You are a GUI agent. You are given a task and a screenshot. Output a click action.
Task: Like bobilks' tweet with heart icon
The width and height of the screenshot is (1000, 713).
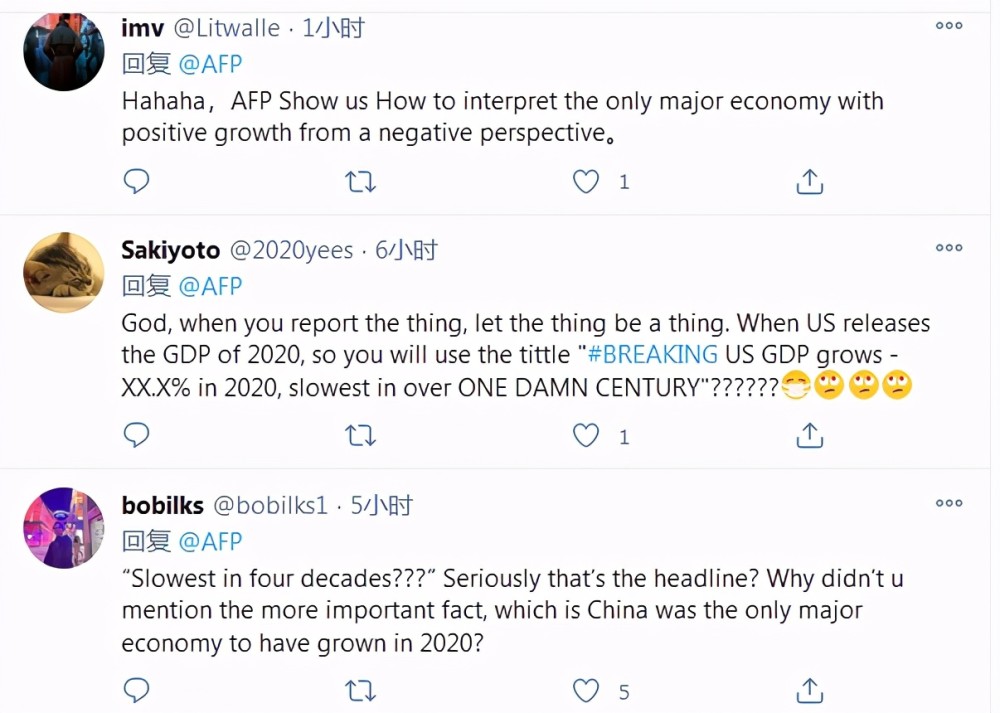[x=585, y=691]
